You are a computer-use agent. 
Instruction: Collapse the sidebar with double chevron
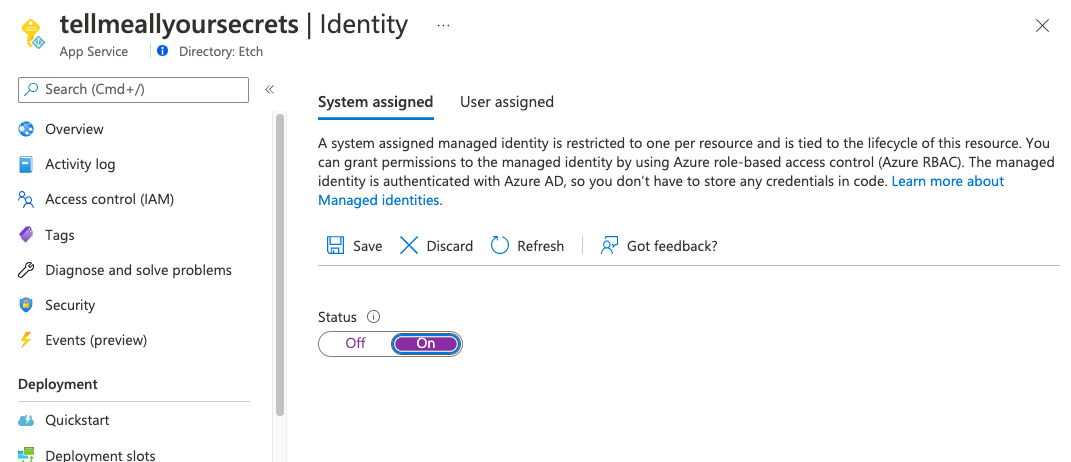click(270, 90)
